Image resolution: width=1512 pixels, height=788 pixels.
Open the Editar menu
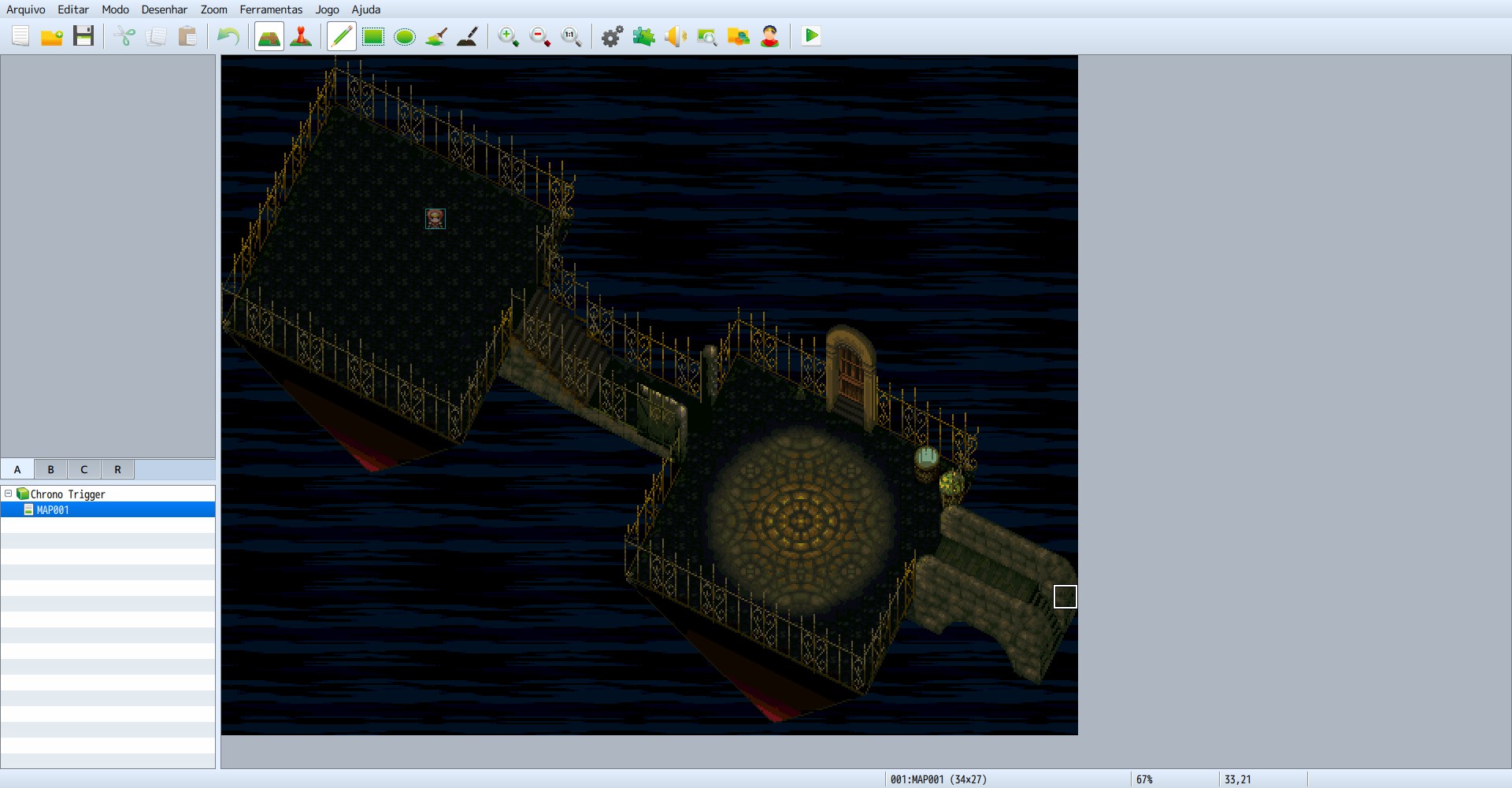(73, 9)
